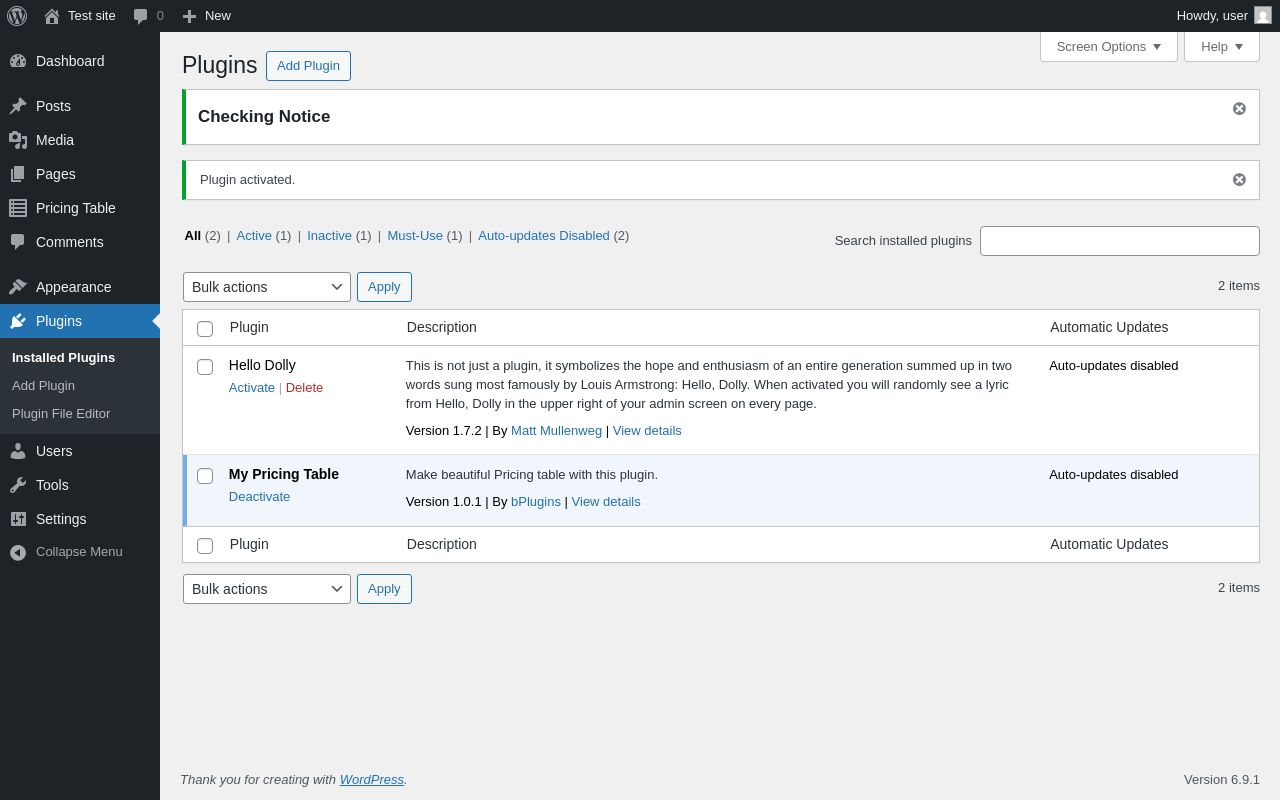Open Plugin File Editor submenu item
This screenshot has height=800, width=1280.
point(61,413)
